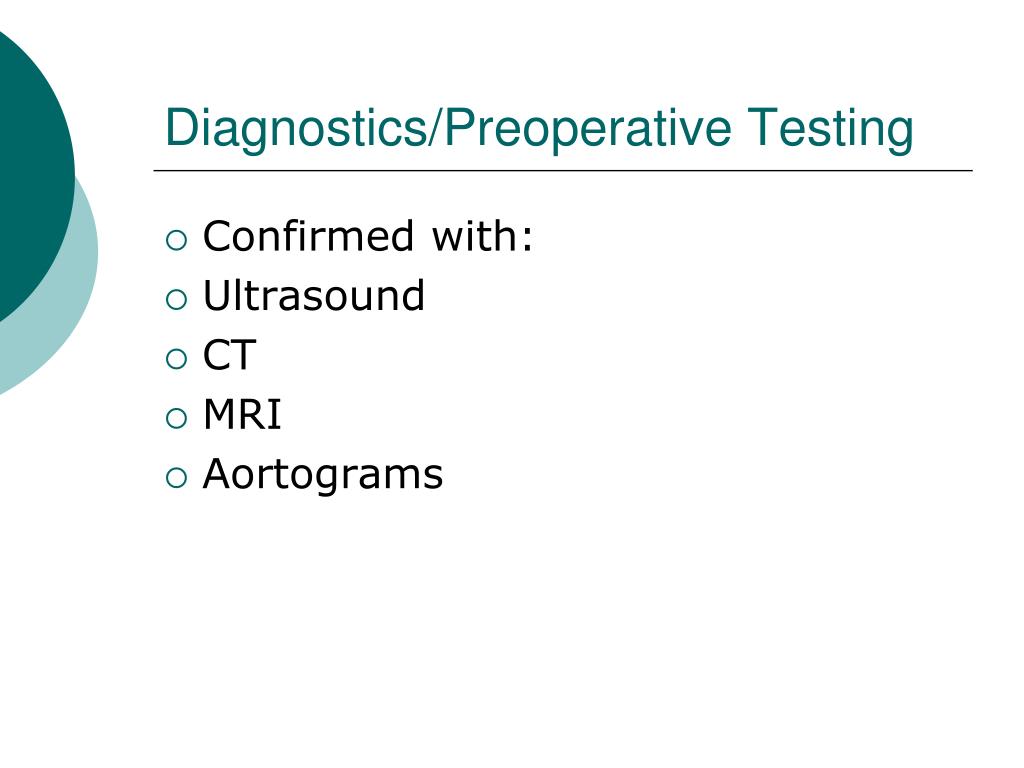Click the word with: in first bullet
The height and width of the screenshot is (768, 1024).
tap(483, 236)
